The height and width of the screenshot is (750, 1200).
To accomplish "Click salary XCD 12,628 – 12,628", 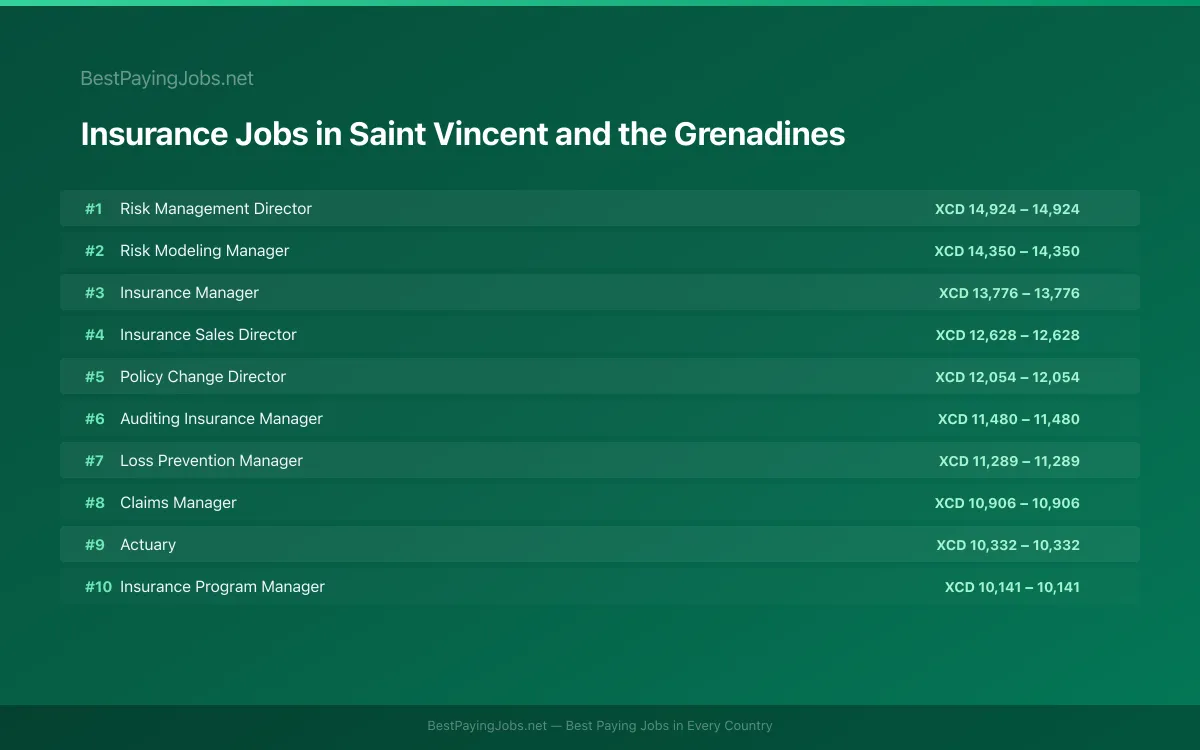I will (x=1008, y=335).
